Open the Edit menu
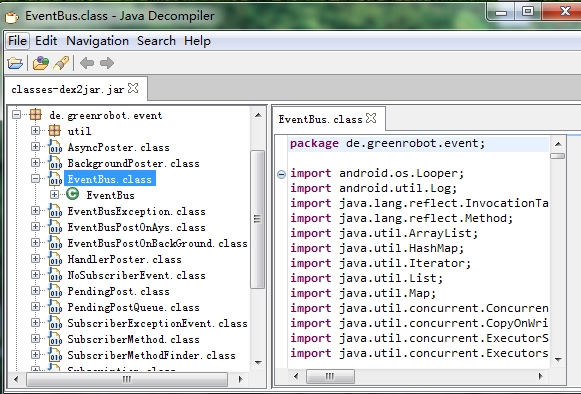 [x=46, y=40]
